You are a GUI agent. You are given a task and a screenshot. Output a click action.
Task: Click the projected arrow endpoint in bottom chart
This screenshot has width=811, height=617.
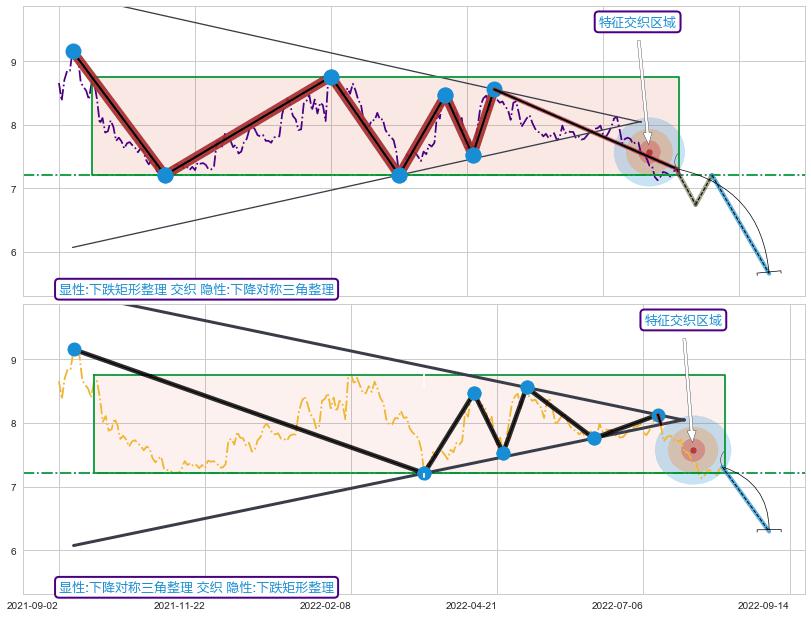[768, 530]
